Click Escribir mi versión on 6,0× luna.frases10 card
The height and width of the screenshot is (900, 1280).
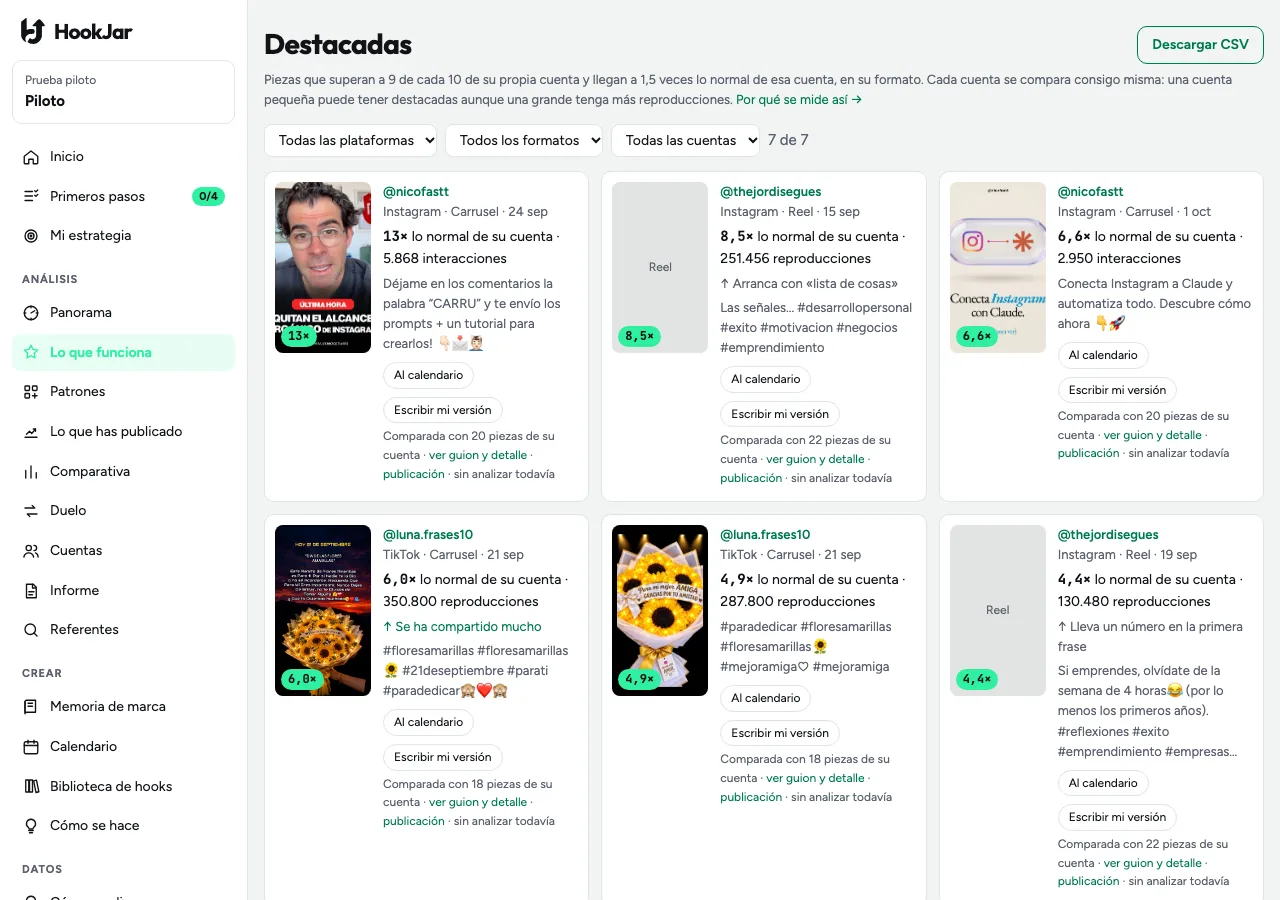(443, 757)
